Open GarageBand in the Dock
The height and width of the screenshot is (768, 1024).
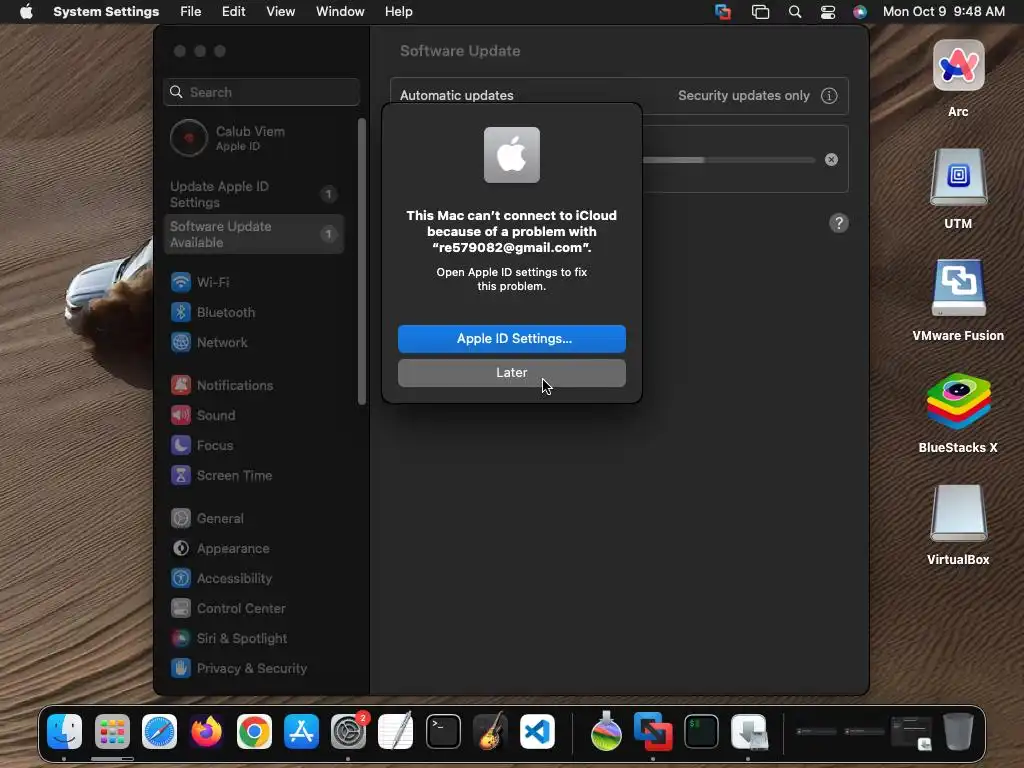click(x=490, y=731)
